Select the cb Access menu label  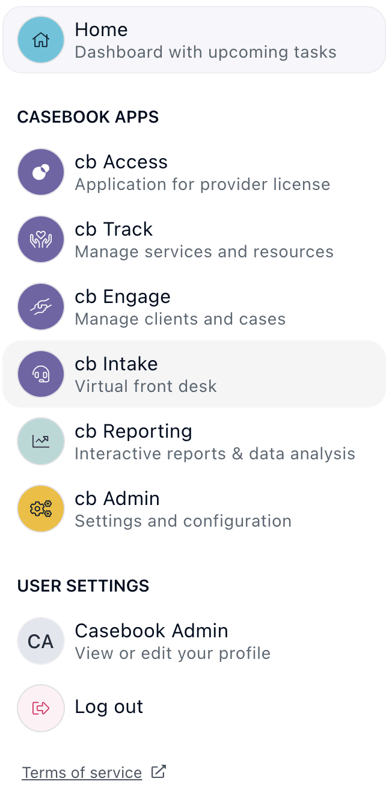(x=121, y=162)
